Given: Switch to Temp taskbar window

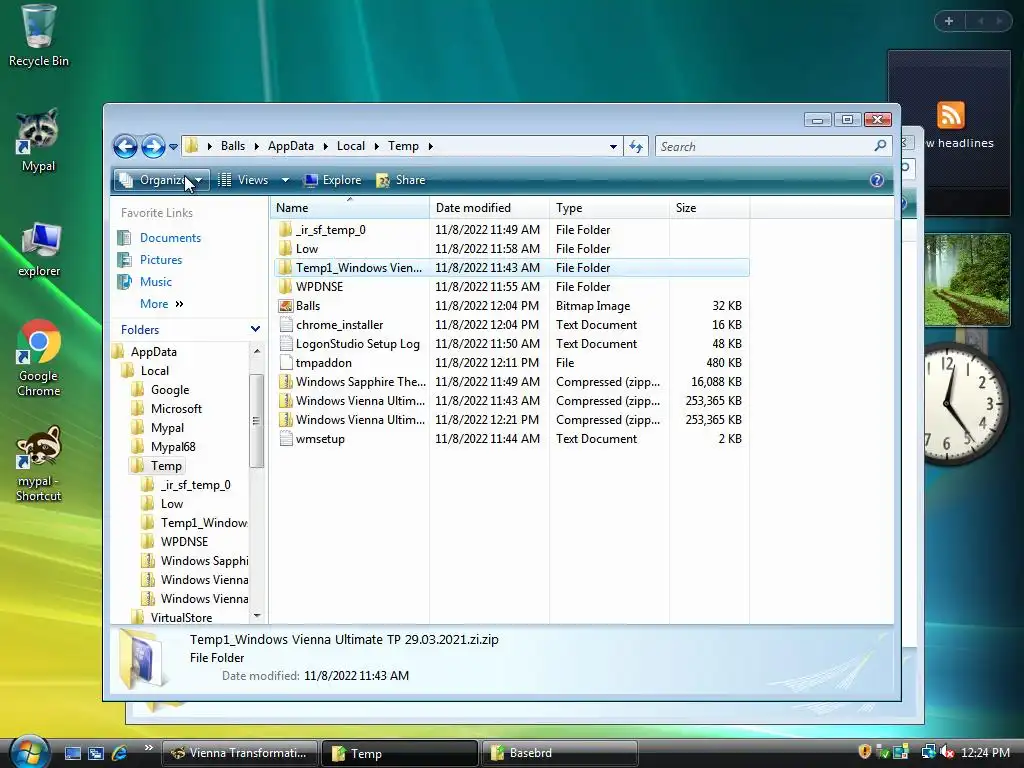Looking at the screenshot, I should 400,753.
